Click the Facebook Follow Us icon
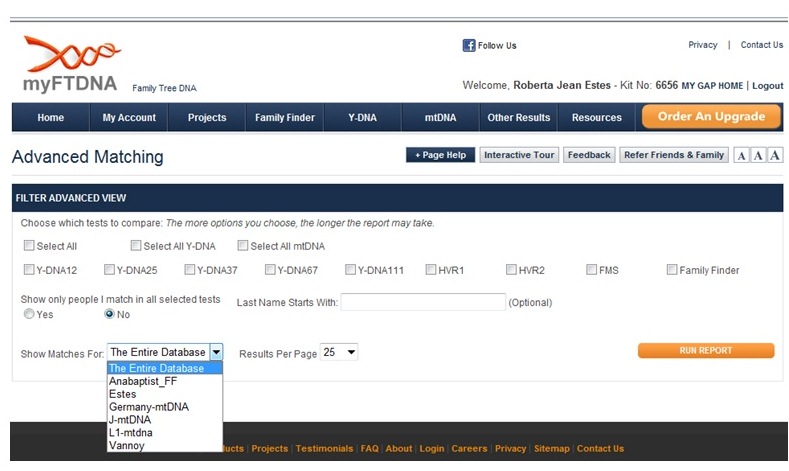789x471 pixels. pyautogui.click(x=468, y=45)
